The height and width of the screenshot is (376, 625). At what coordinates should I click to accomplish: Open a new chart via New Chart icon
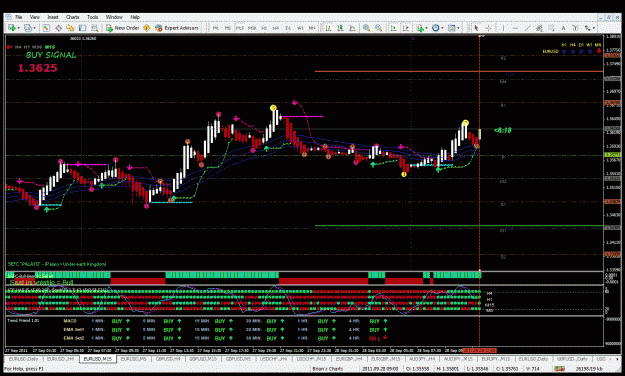(x=12, y=28)
